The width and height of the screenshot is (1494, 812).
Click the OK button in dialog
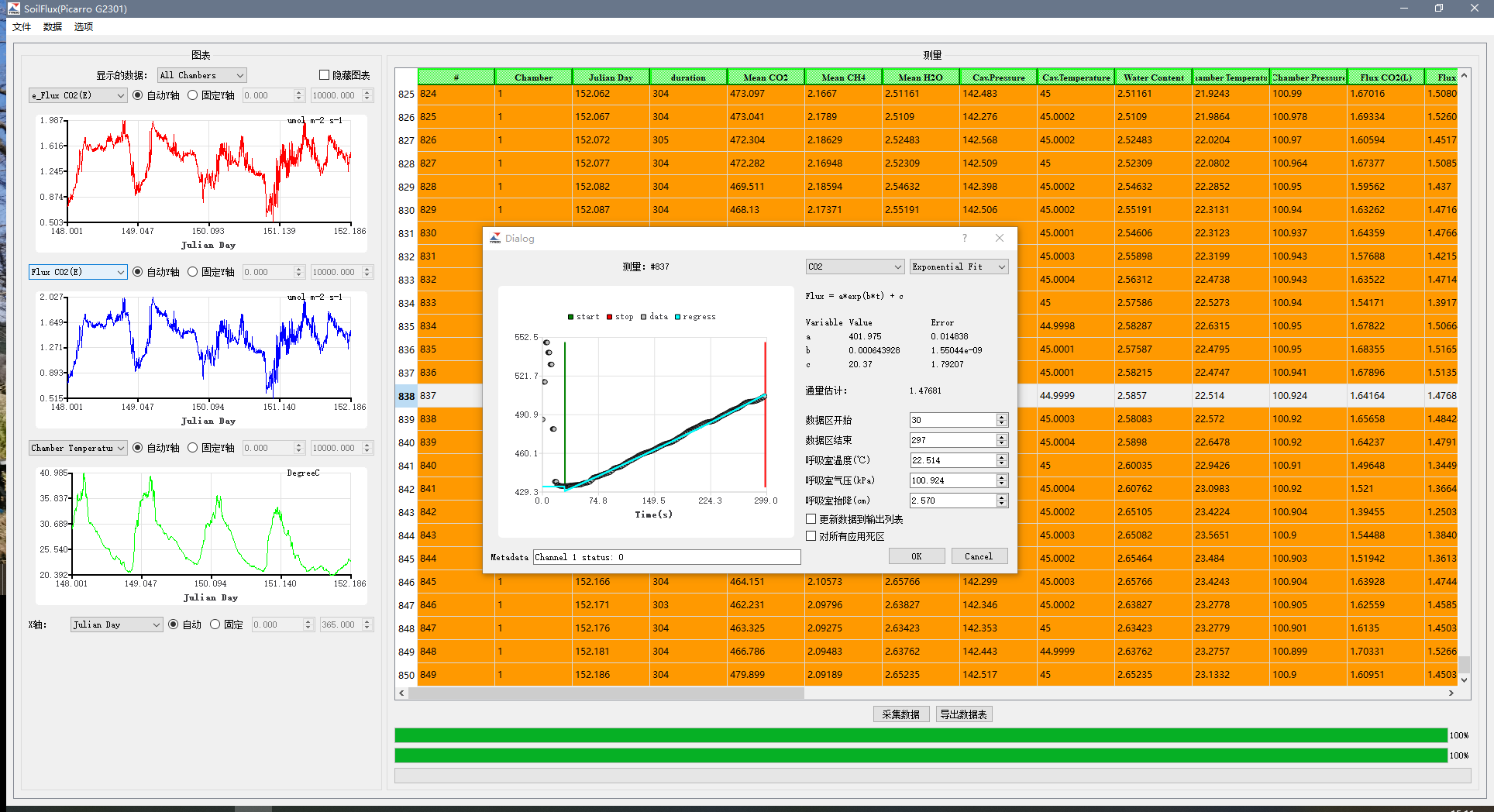916,556
